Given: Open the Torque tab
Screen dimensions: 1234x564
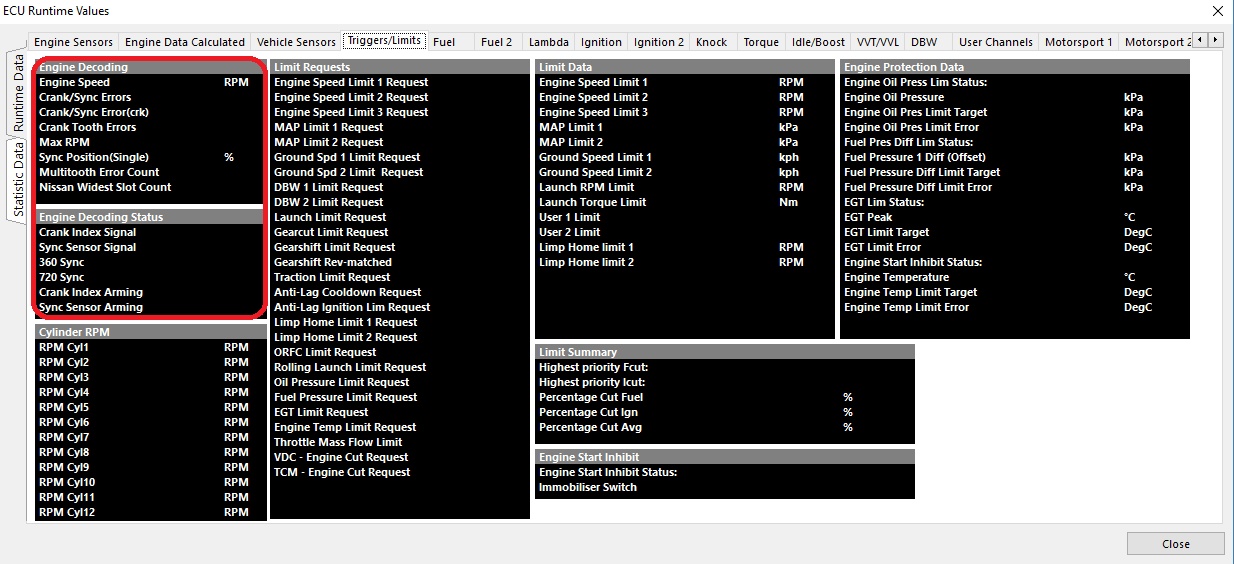Looking at the screenshot, I should [x=761, y=42].
